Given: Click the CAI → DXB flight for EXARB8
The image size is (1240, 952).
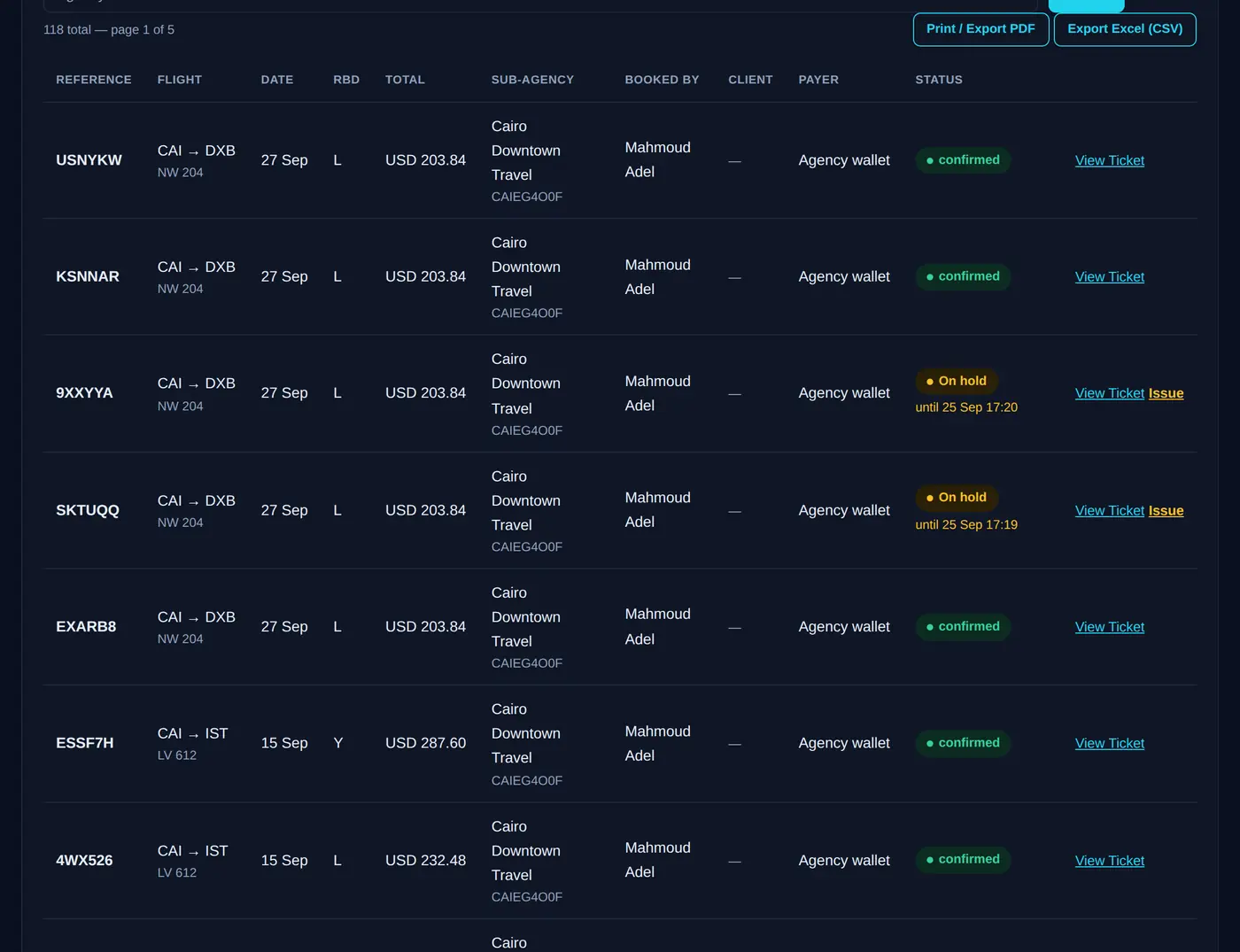Looking at the screenshot, I should (x=197, y=617).
